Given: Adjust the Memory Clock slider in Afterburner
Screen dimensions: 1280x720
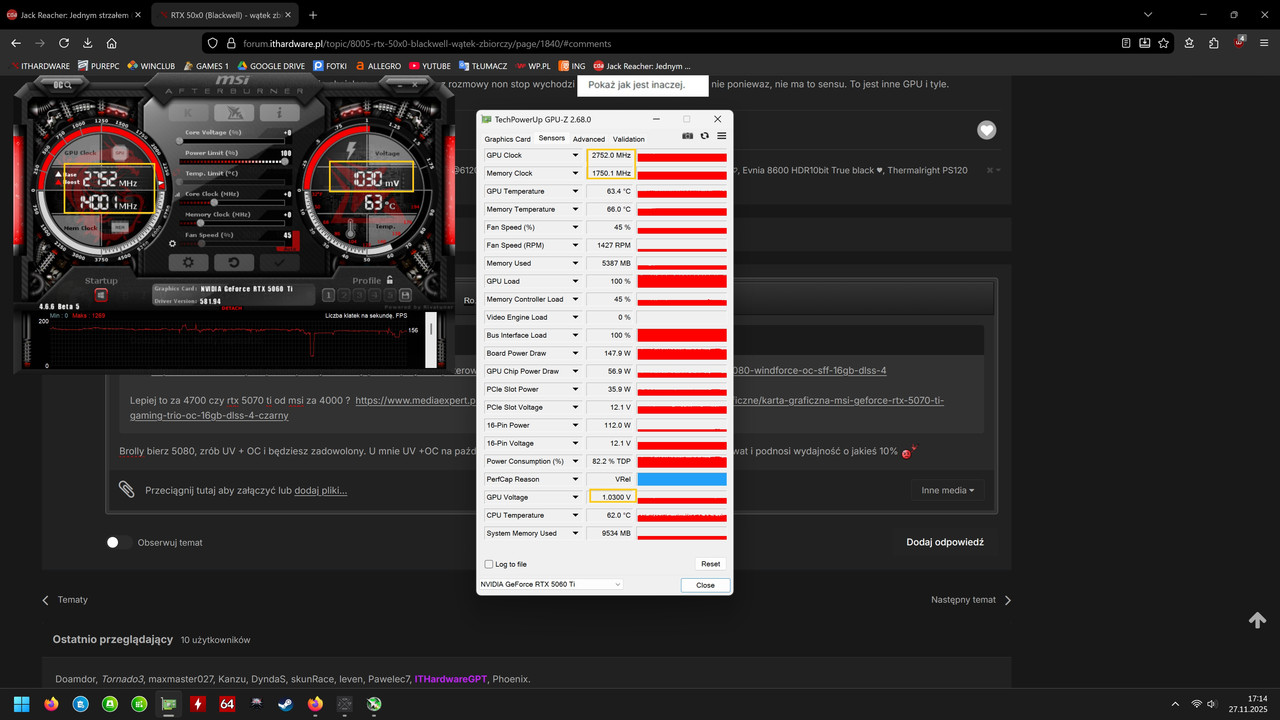Looking at the screenshot, I should (x=234, y=223).
